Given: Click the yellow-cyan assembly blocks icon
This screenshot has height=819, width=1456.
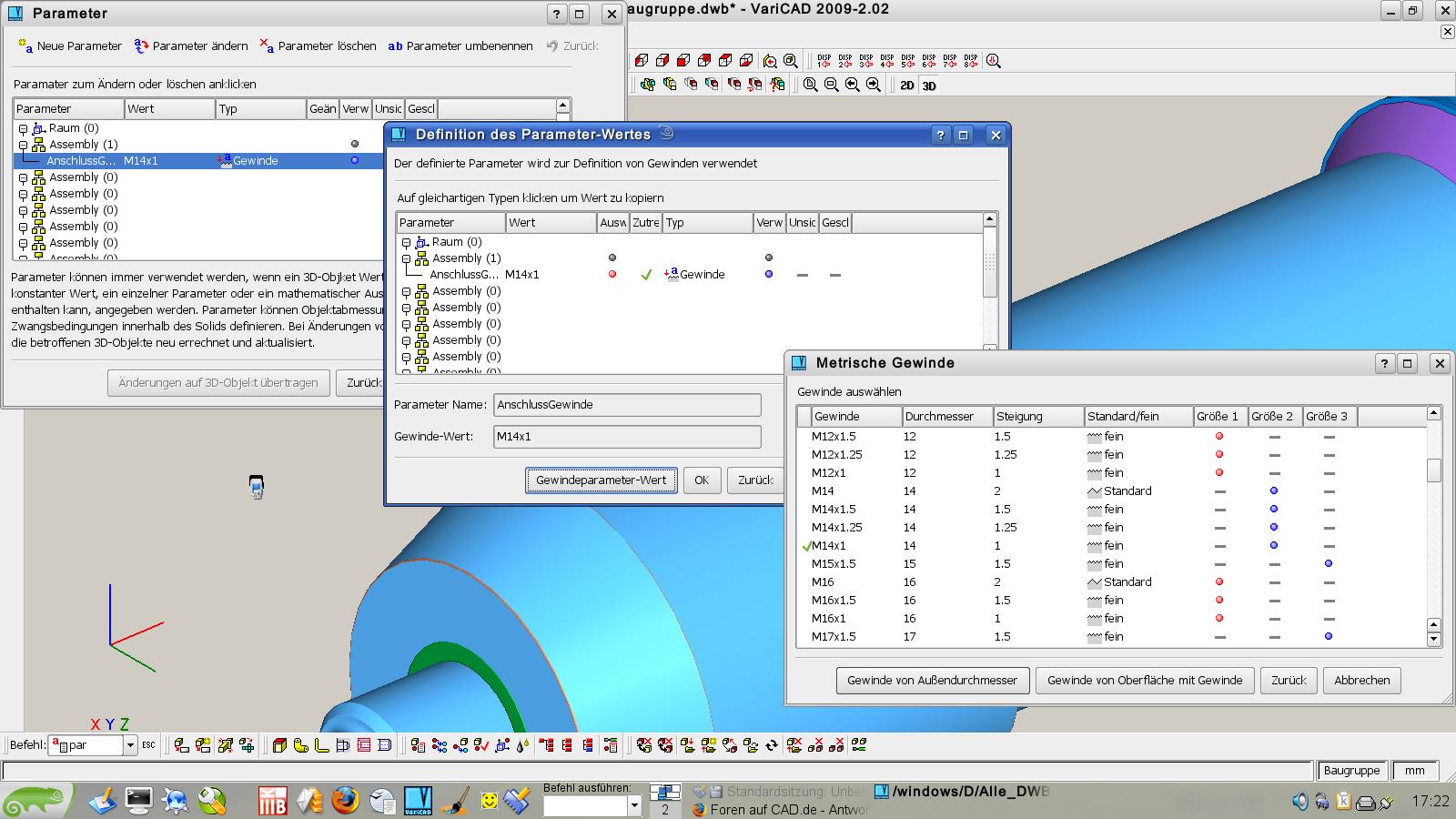Looking at the screenshot, I should (647, 85).
